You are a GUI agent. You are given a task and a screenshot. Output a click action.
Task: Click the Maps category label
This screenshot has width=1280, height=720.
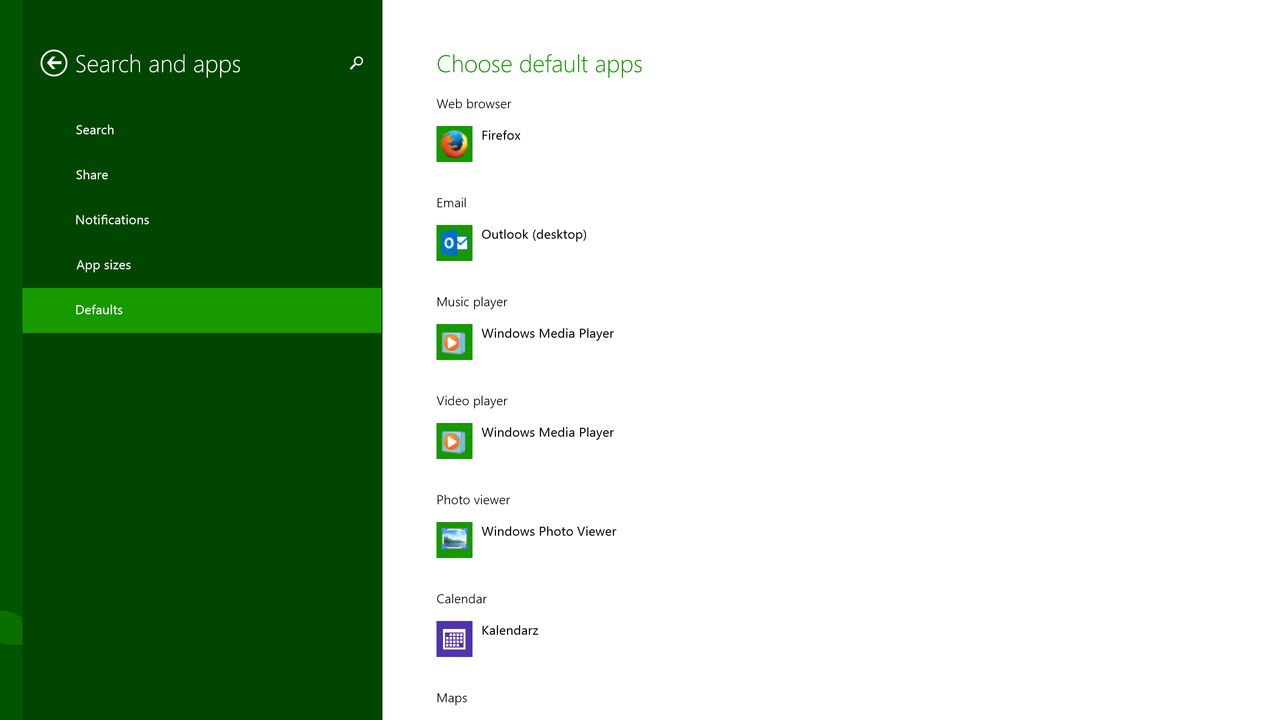click(452, 698)
